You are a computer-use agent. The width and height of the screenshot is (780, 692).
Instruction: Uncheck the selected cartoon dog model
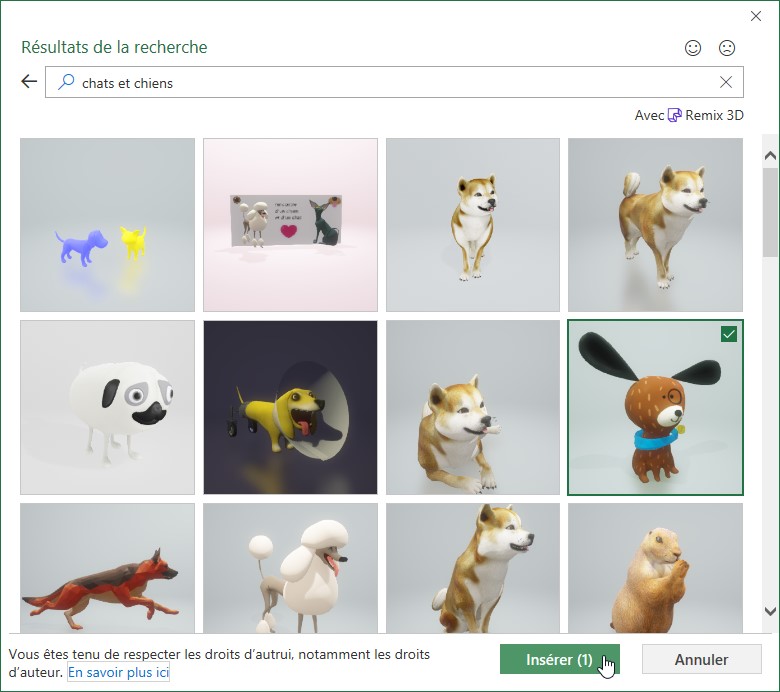[x=729, y=334]
